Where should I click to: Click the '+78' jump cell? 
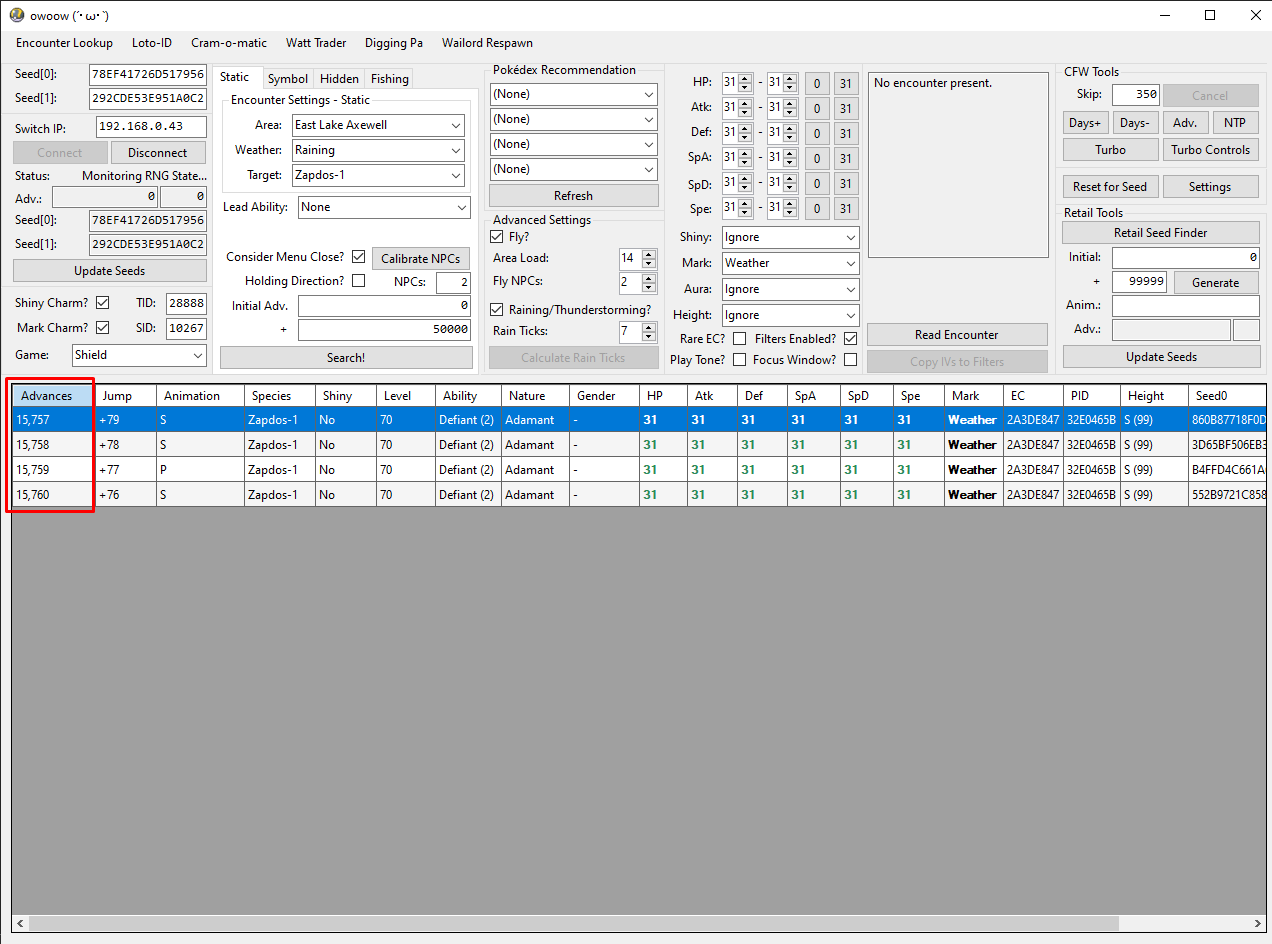(125, 445)
